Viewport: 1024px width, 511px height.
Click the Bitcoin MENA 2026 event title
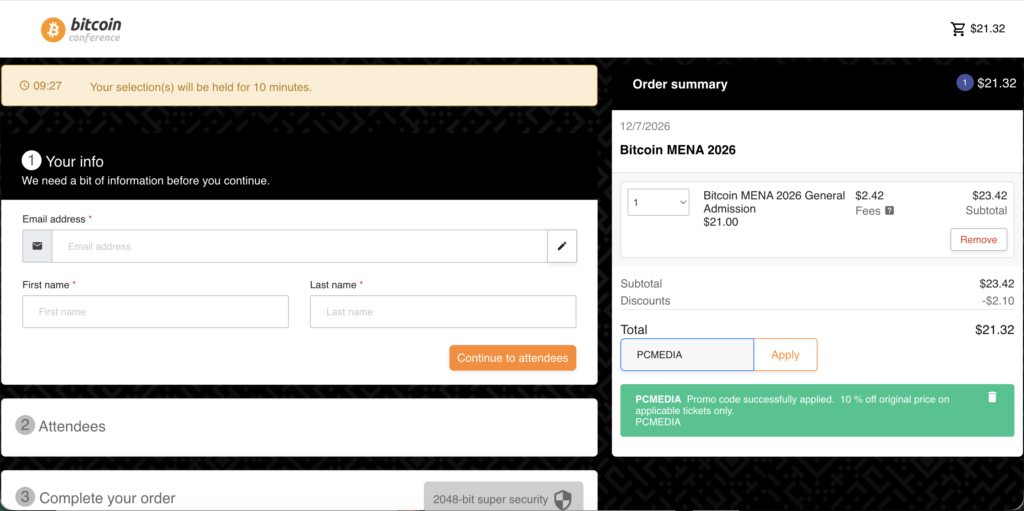(678, 150)
